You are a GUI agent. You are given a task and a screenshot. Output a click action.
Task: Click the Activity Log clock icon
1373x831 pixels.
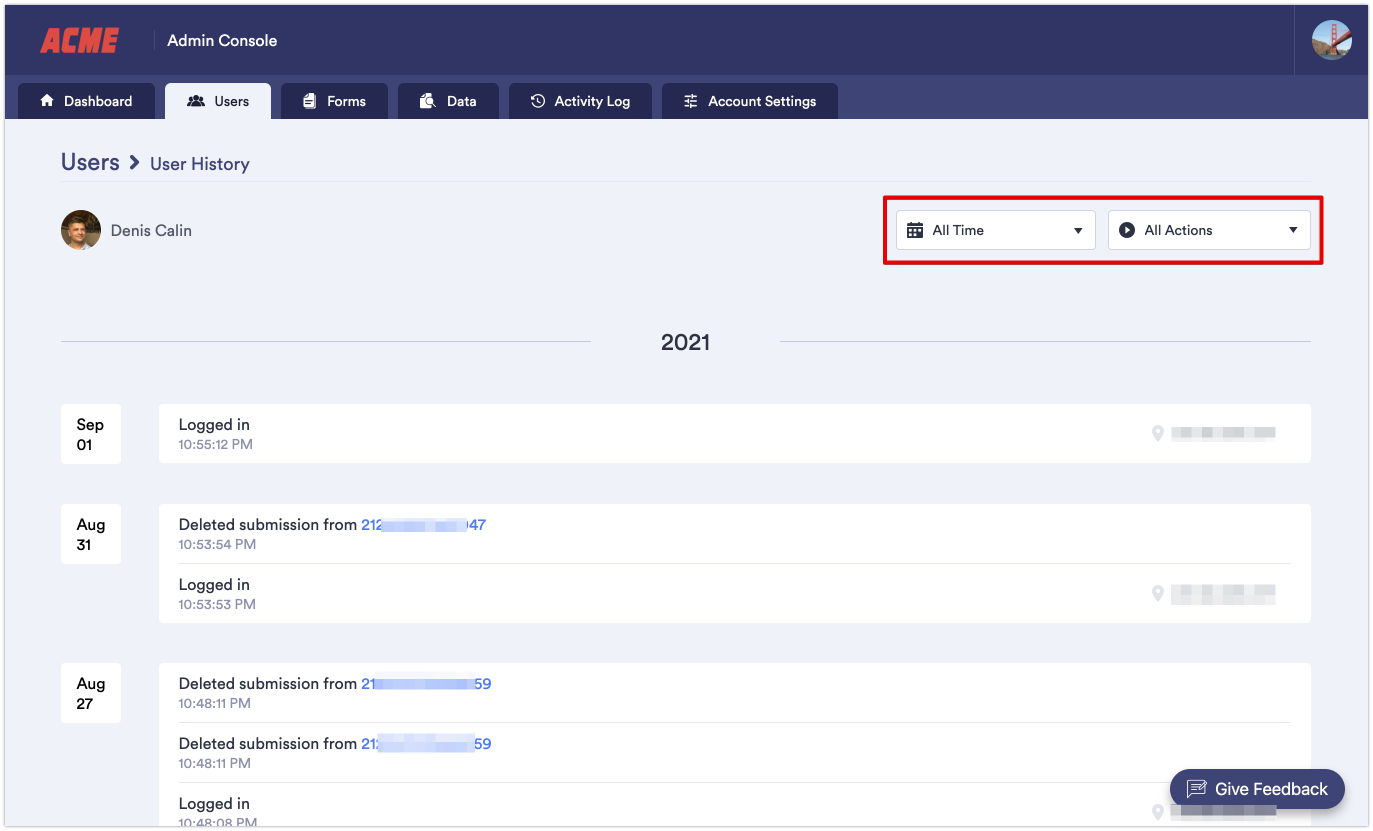(x=538, y=101)
